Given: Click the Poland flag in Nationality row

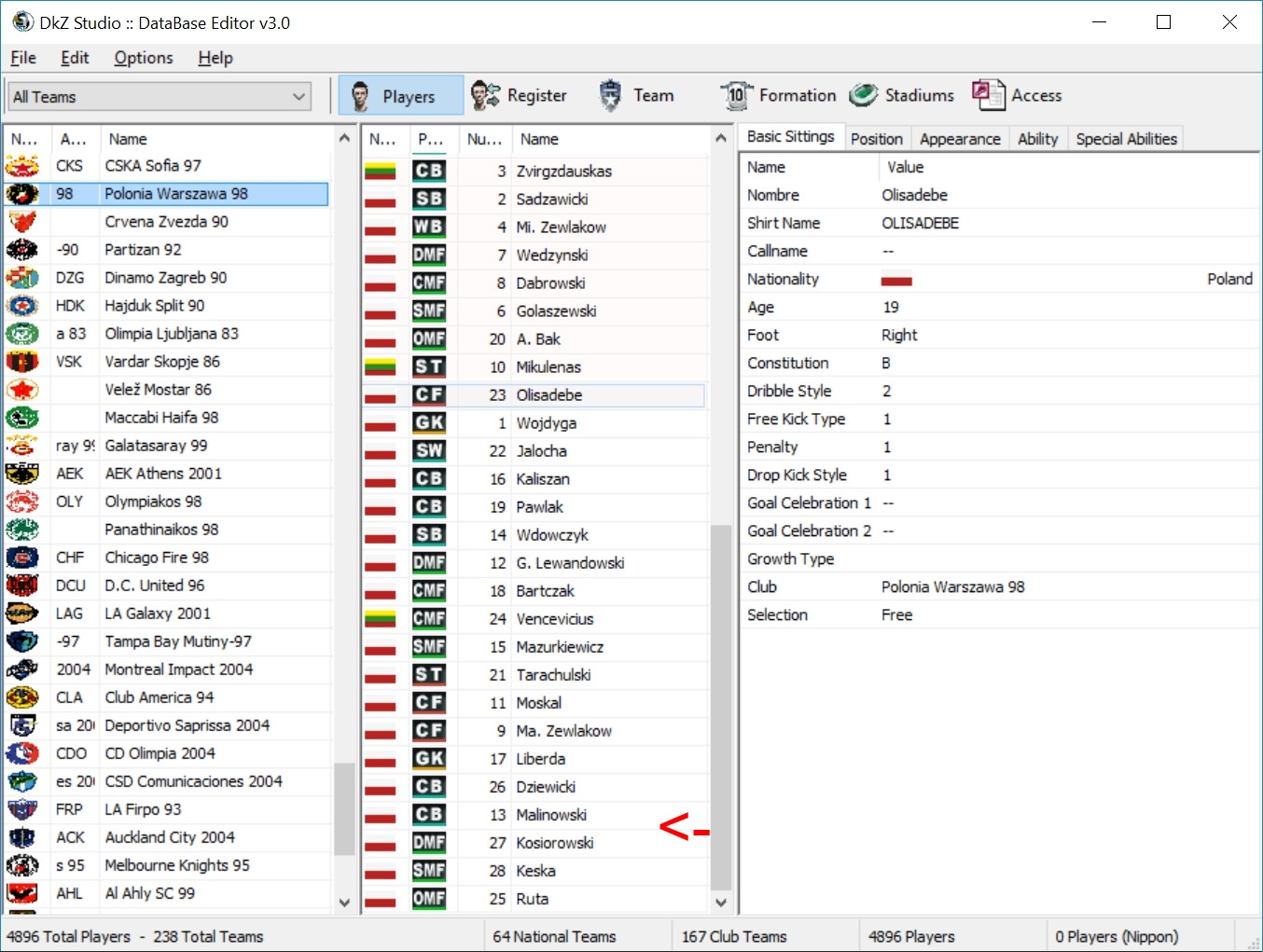Looking at the screenshot, I should click(x=896, y=280).
